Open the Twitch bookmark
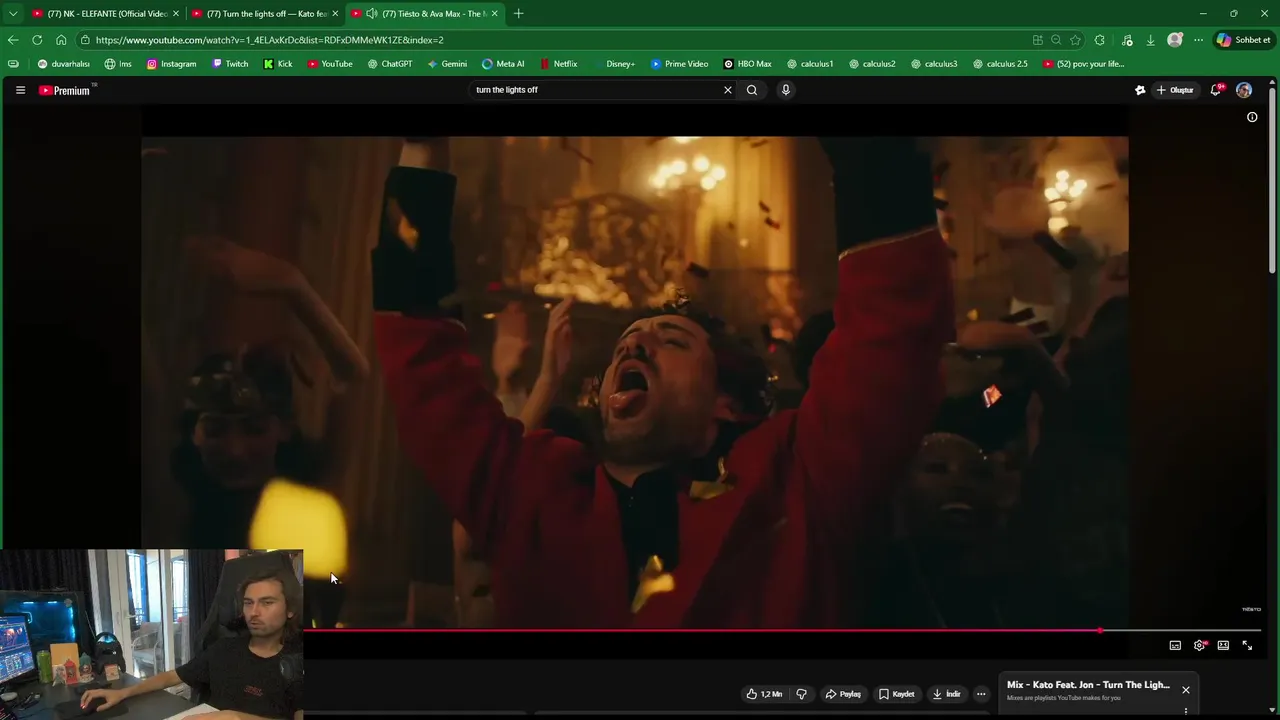The width and height of the screenshot is (1280, 720). tap(230, 64)
